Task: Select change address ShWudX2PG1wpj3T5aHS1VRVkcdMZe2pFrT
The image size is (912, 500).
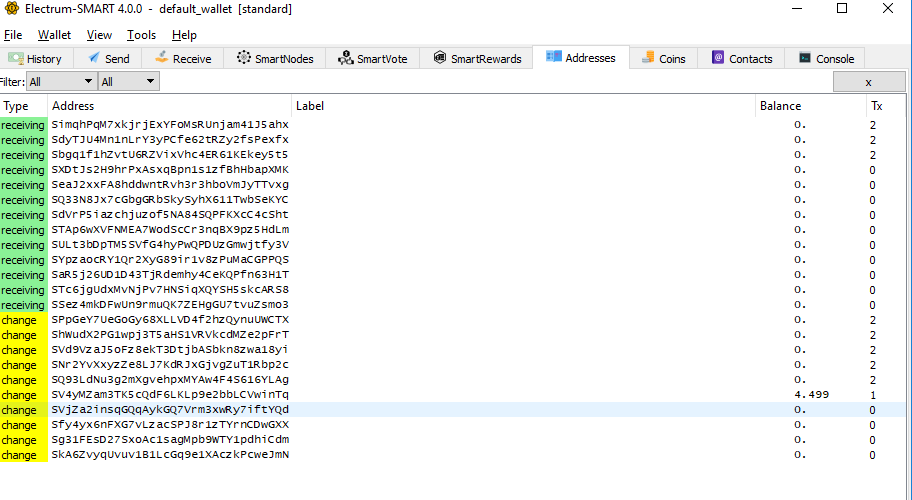Action: tap(170, 335)
